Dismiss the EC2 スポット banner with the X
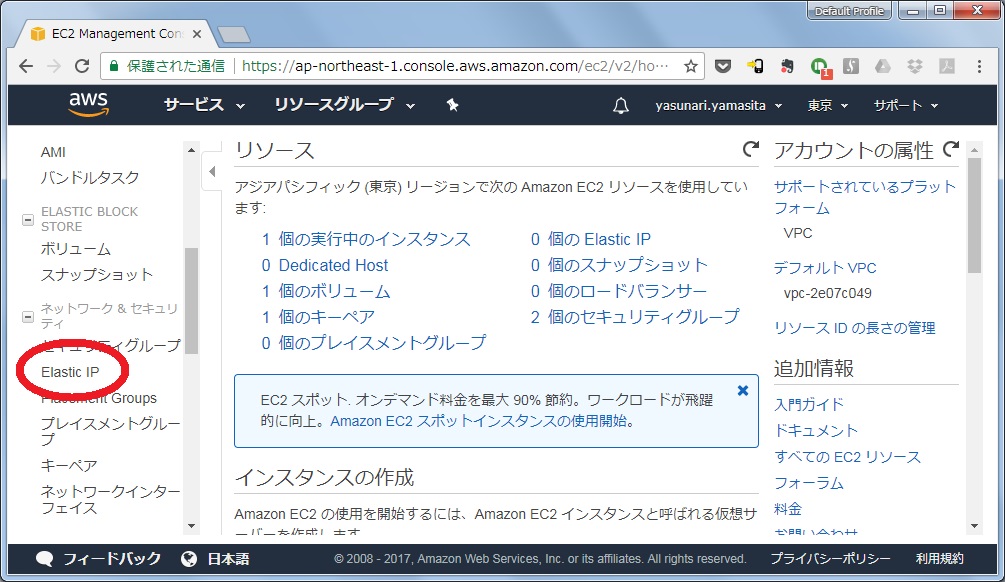Image resolution: width=1005 pixels, height=582 pixels. tap(743, 390)
